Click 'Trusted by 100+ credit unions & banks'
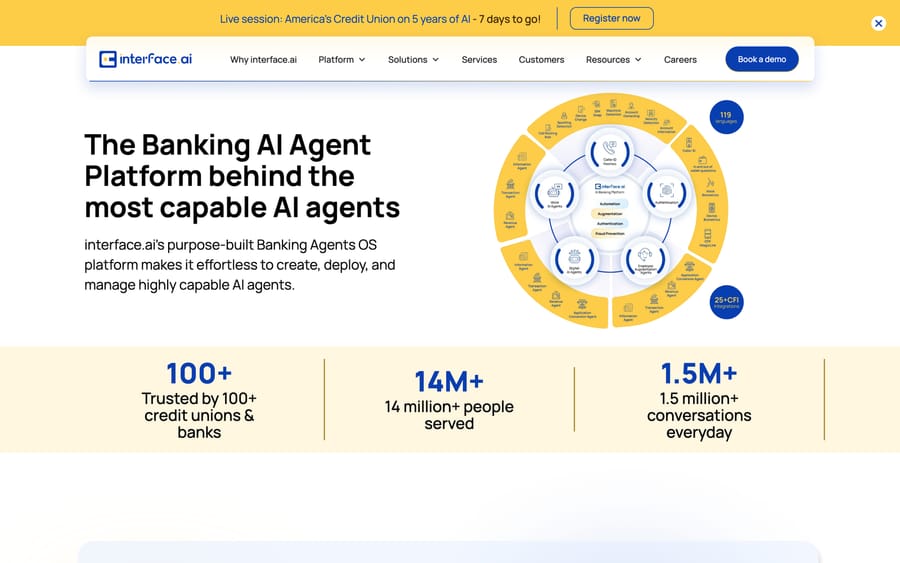900x563 pixels. [x=199, y=415]
